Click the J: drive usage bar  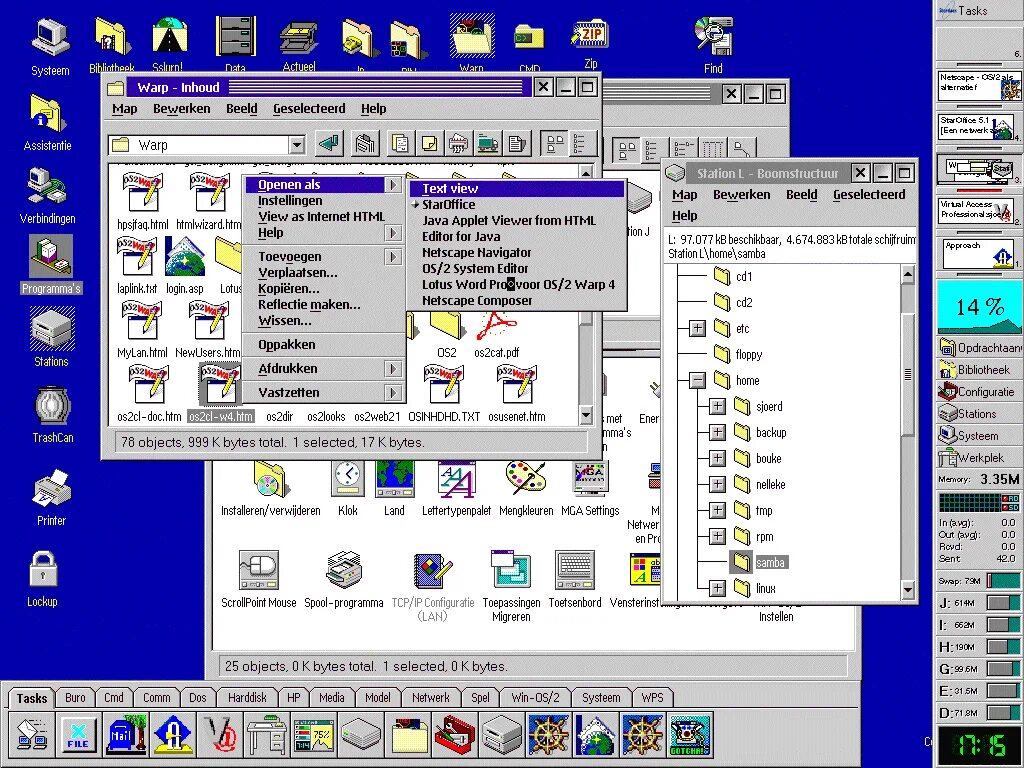(x=1003, y=602)
